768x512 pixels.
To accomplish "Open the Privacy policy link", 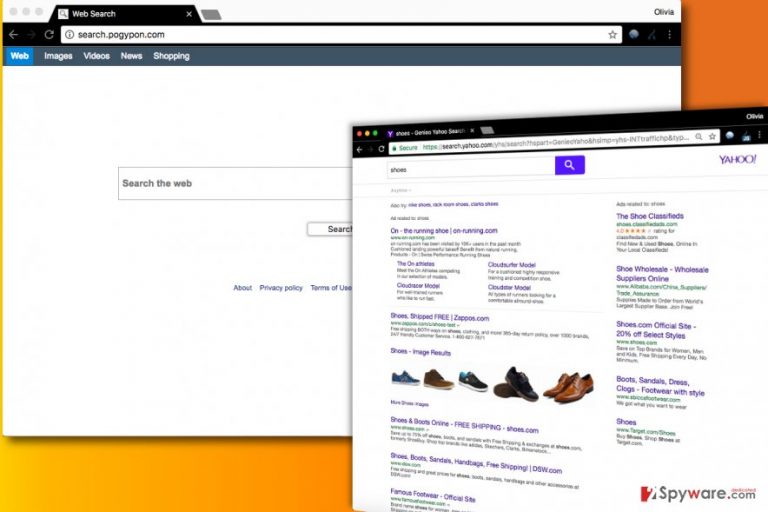I will click(281, 288).
